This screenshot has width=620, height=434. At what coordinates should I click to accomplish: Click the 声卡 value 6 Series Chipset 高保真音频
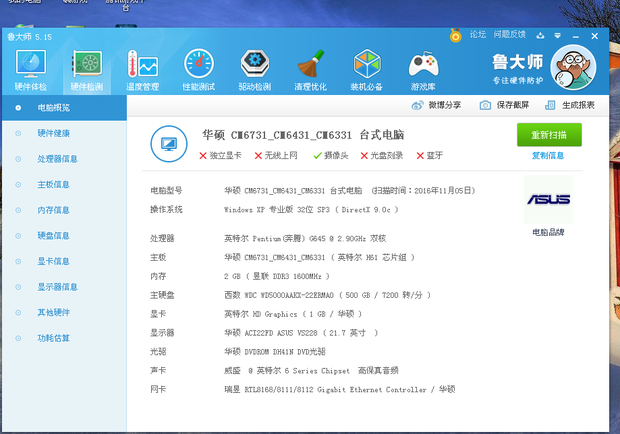click(x=311, y=371)
